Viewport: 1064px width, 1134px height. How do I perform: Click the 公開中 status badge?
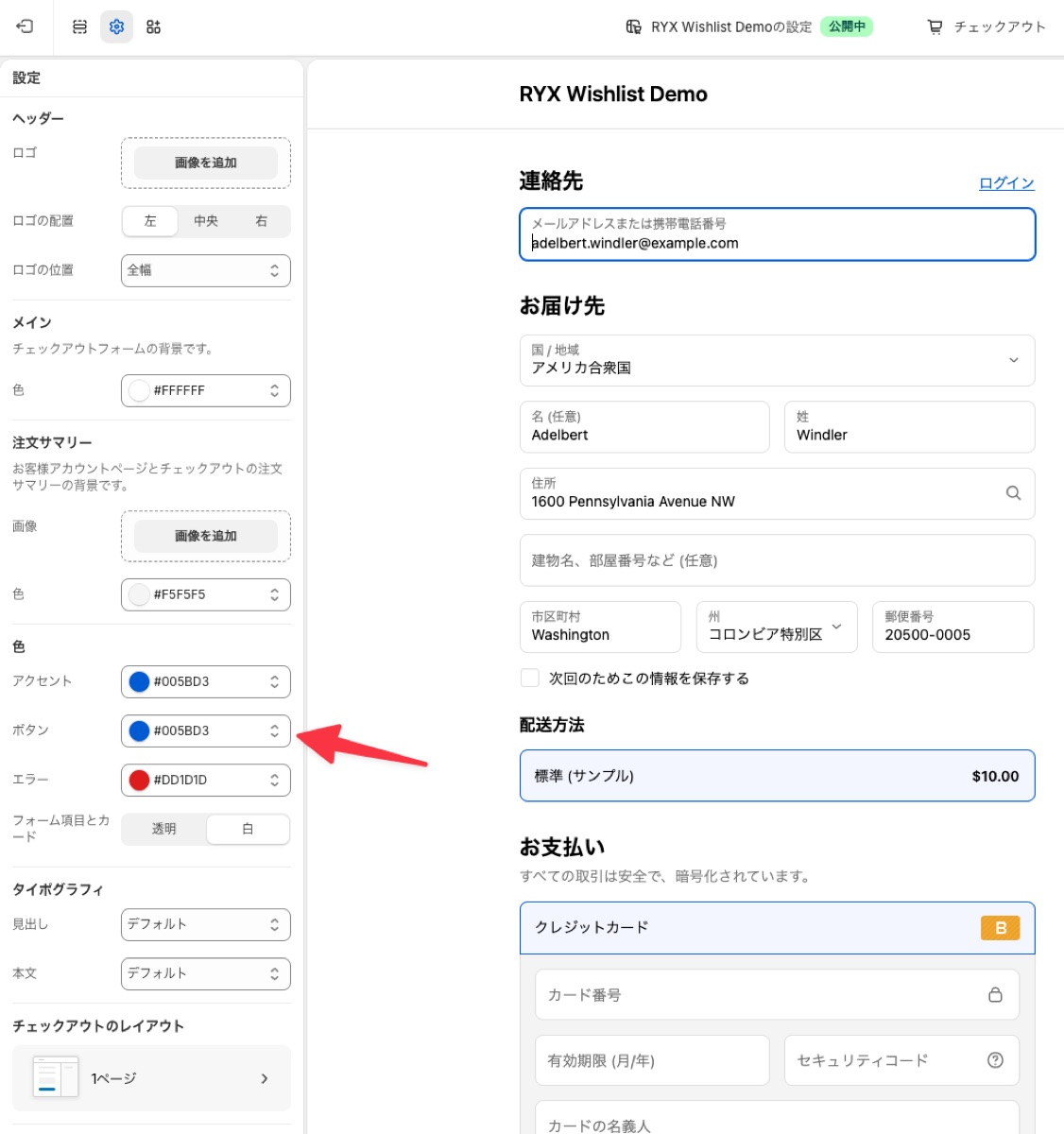[x=847, y=26]
